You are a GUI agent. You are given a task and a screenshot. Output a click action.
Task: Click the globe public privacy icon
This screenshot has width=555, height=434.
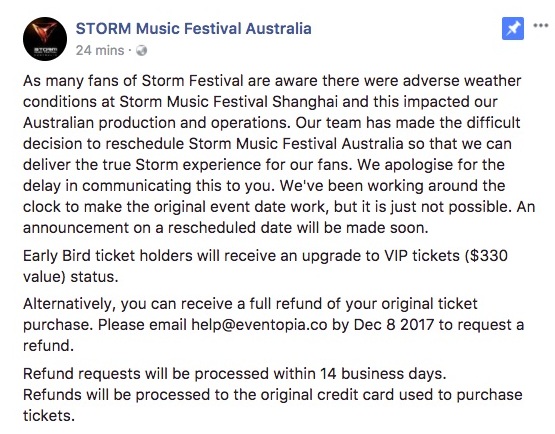(x=141, y=51)
